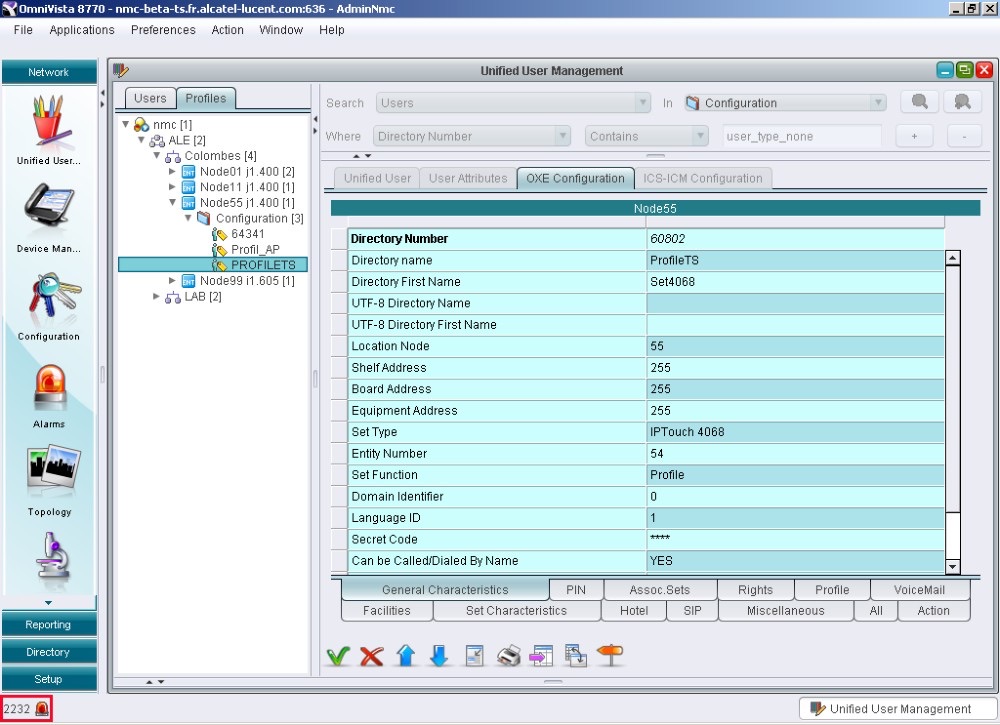The image size is (1000, 725).
Task: Switch to ICS-ICM Configuration tab
Action: coord(703,179)
